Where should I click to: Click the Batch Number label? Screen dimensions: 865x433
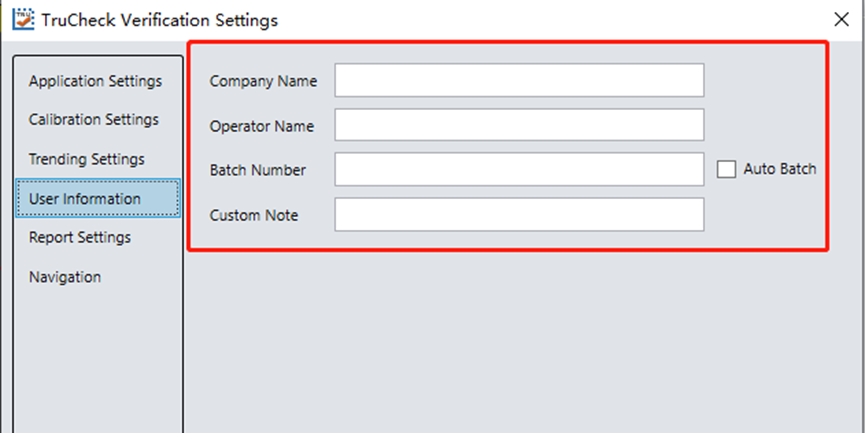pyautogui.click(x=258, y=170)
